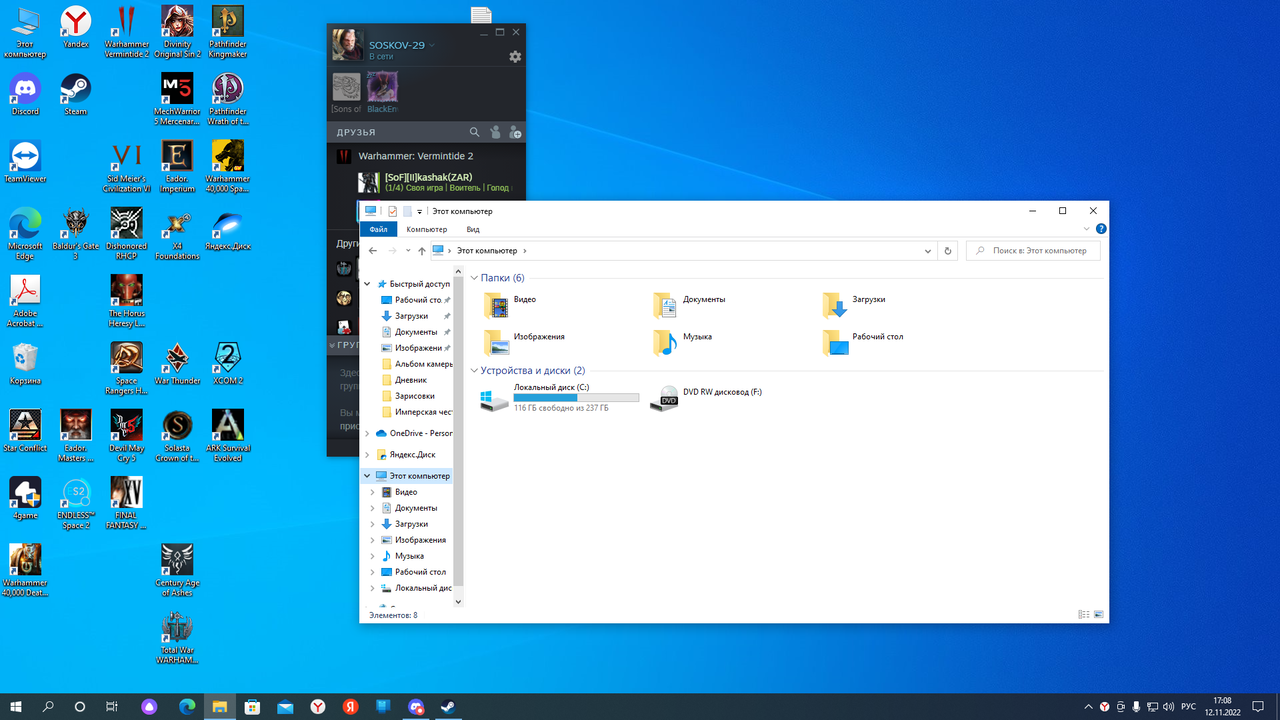Expand OneDrive - Personal tree node
Screen dimensions: 1280x720
(x=369, y=433)
